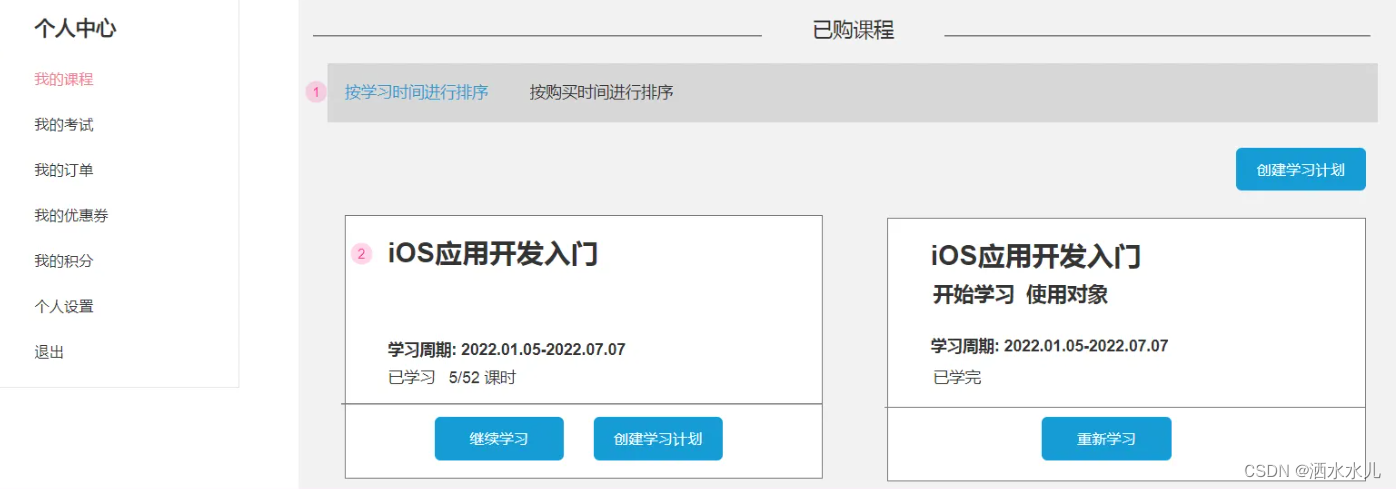Open 个人设置 from sidebar

click(64, 306)
